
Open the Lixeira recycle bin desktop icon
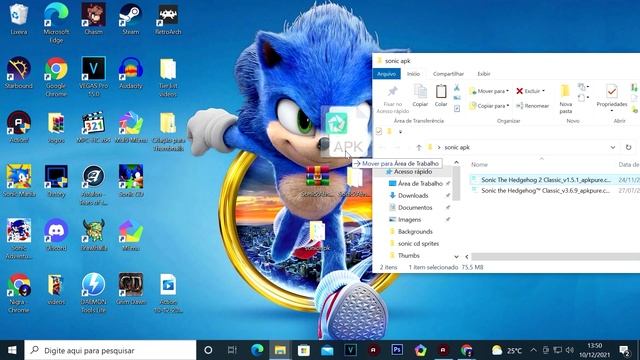(x=18, y=18)
